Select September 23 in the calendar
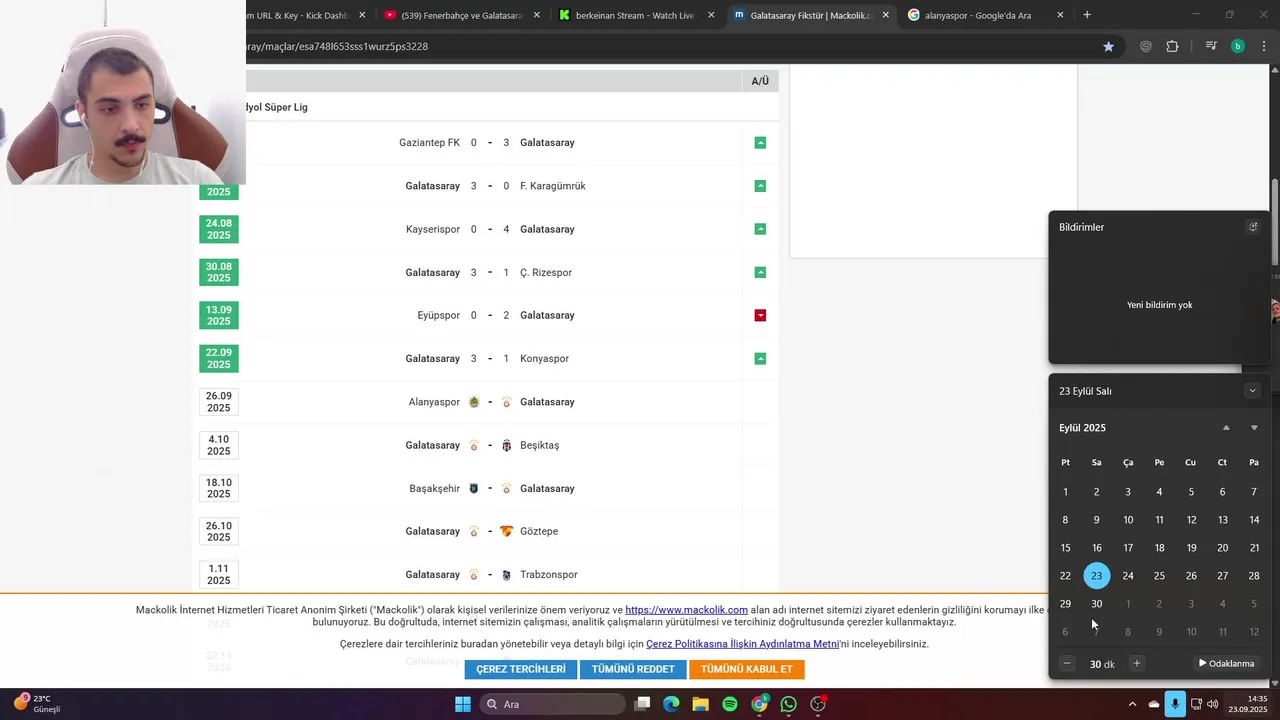Screen dimensions: 1280x720 (x=1097, y=576)
